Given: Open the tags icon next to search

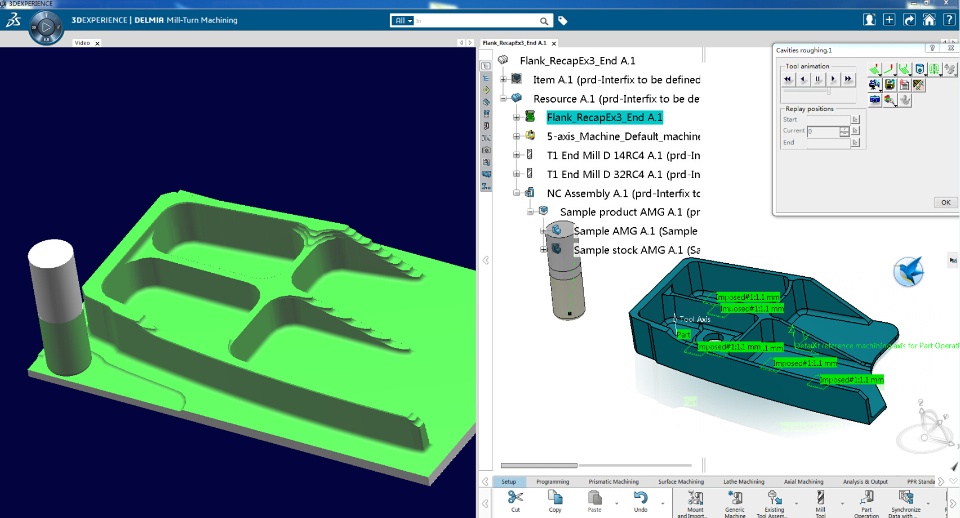Looking at the screenshot, I should (563, 21).
